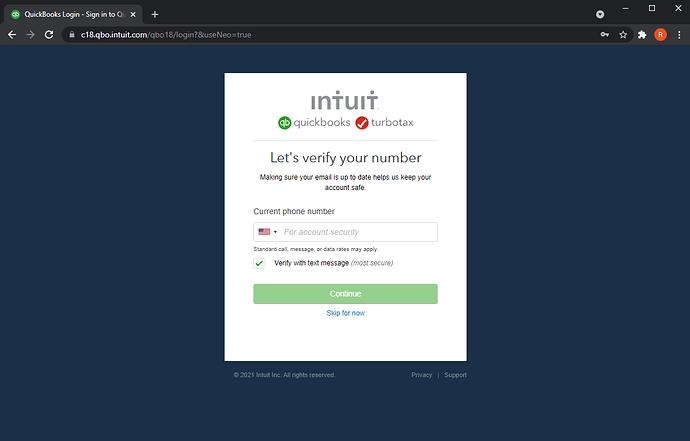Click the QuickBooks logo icon
Screen dimensions: 690x441
coord(285,123)
